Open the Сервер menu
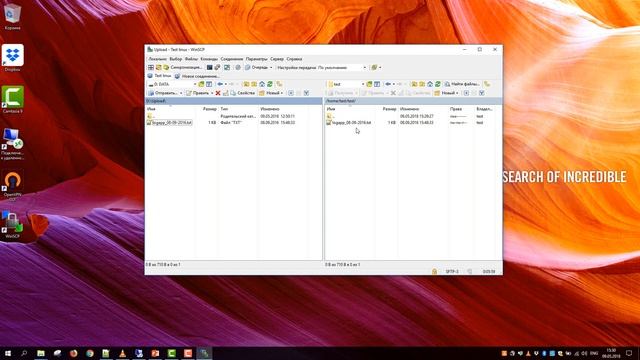 [x=277, y=59]
